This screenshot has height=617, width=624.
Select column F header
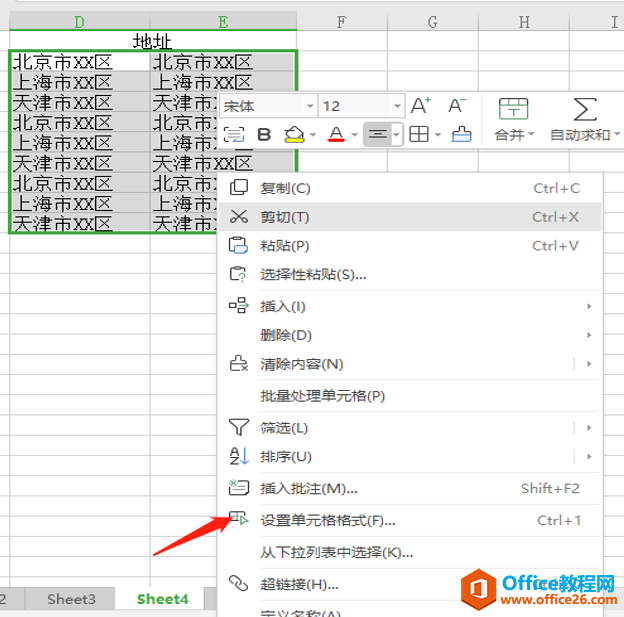341,21
